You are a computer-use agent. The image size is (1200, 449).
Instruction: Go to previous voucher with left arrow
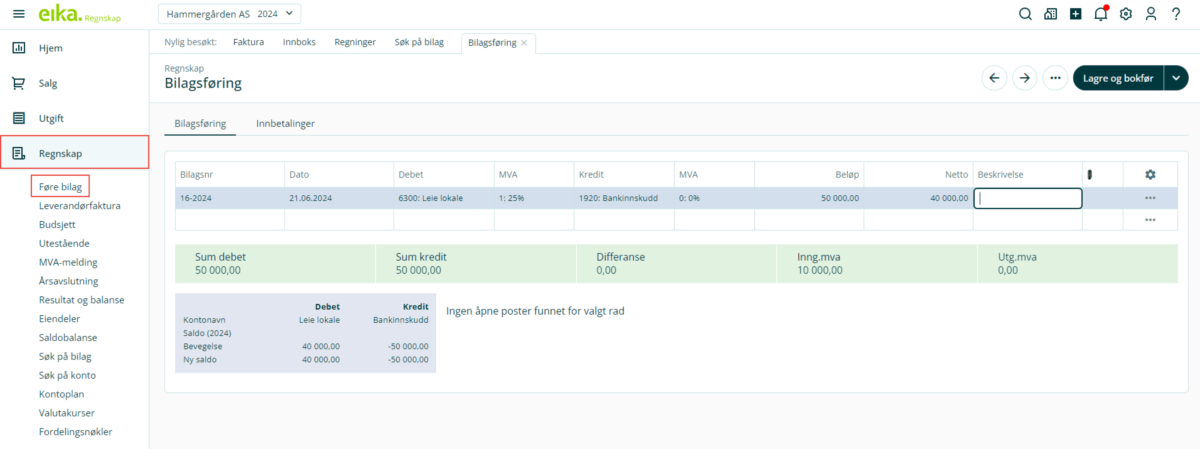click(994, 78)
